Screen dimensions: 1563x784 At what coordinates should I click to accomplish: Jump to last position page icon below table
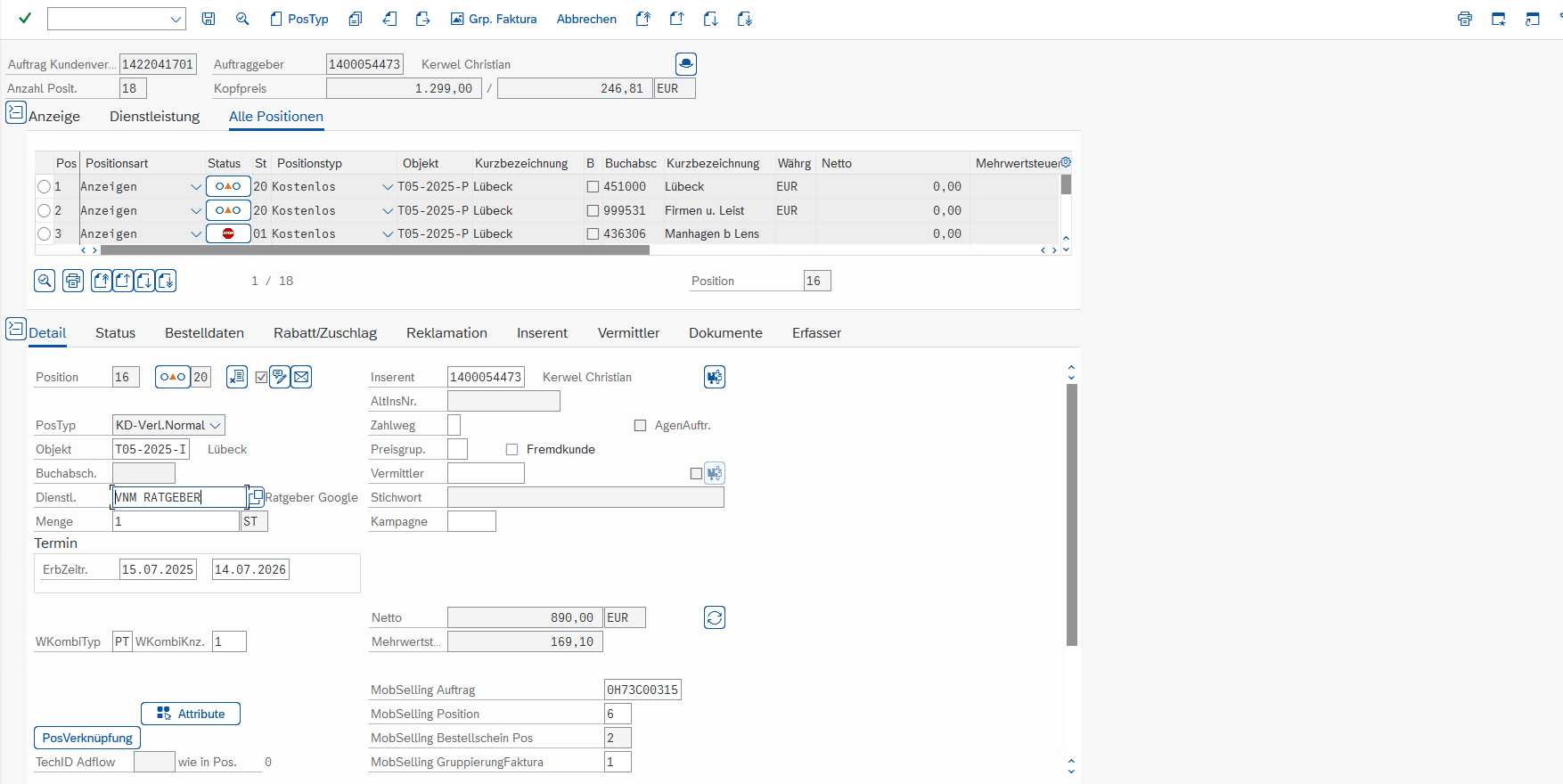(x=166, y=281)
